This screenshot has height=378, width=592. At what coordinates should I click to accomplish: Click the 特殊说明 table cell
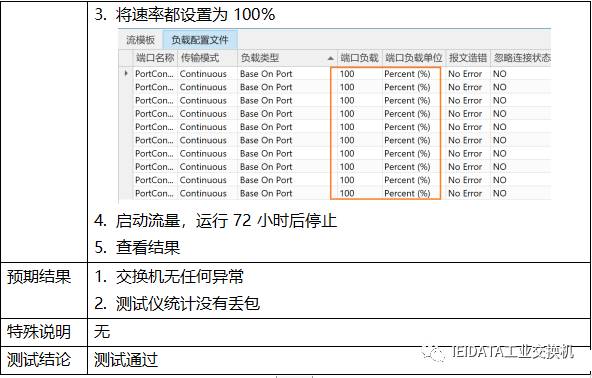pyautogui.click(x=44, y=332)
